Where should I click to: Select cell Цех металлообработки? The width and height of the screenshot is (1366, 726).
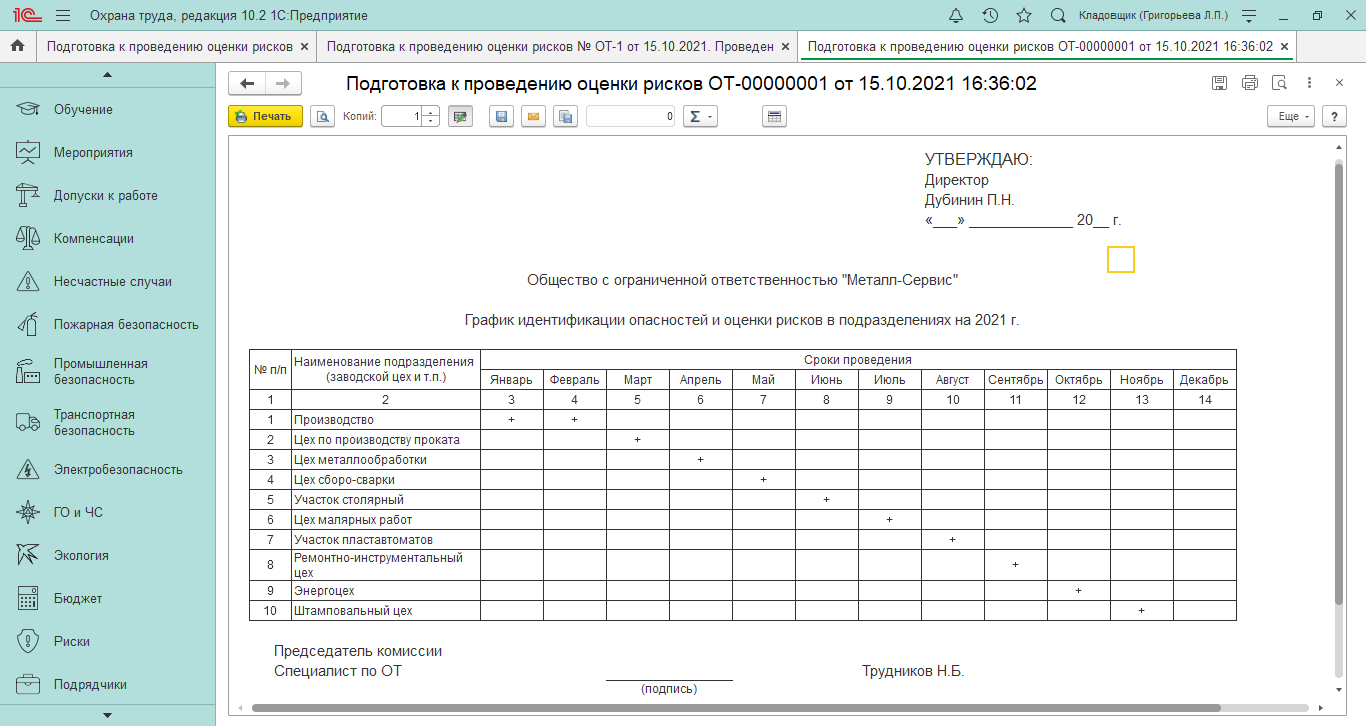pos(386,460)
